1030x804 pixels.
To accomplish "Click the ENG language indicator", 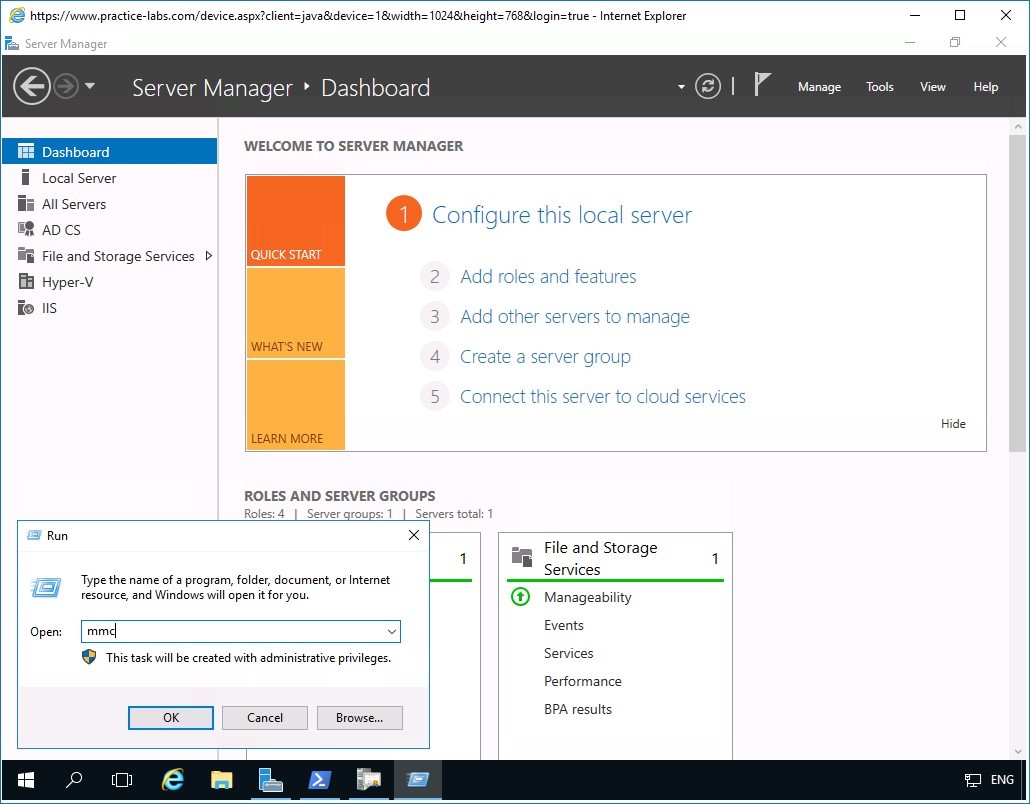I will tap(1002, 780).
